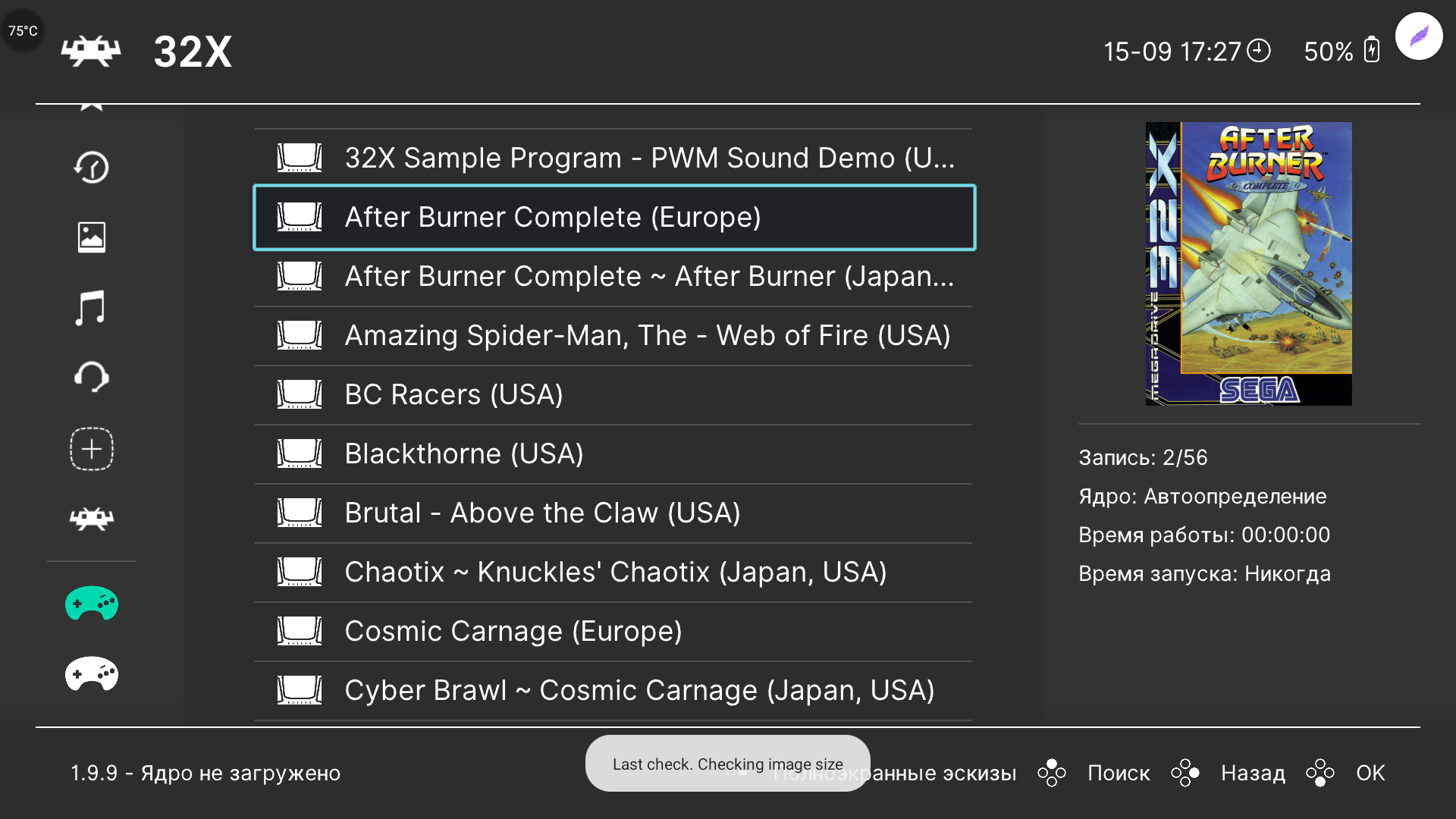Image resolution: width=1456 pixels, height=819 pixels.
Task: Click cartridge icon of Blackthorne row
Action: pyautogui.click(x=300, y=453)
